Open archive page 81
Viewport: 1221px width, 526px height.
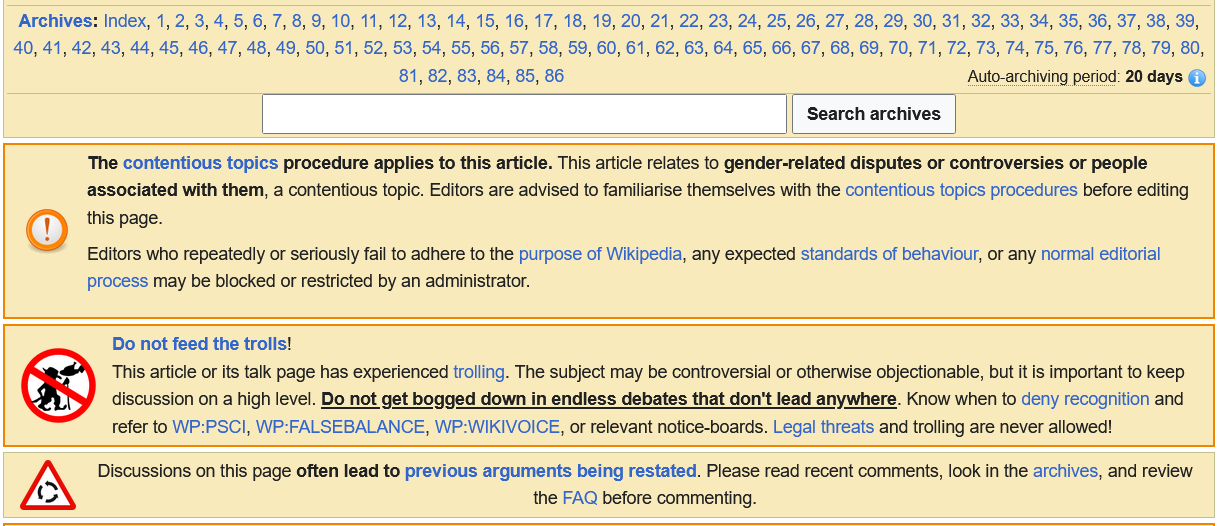[x=408, y=76]
